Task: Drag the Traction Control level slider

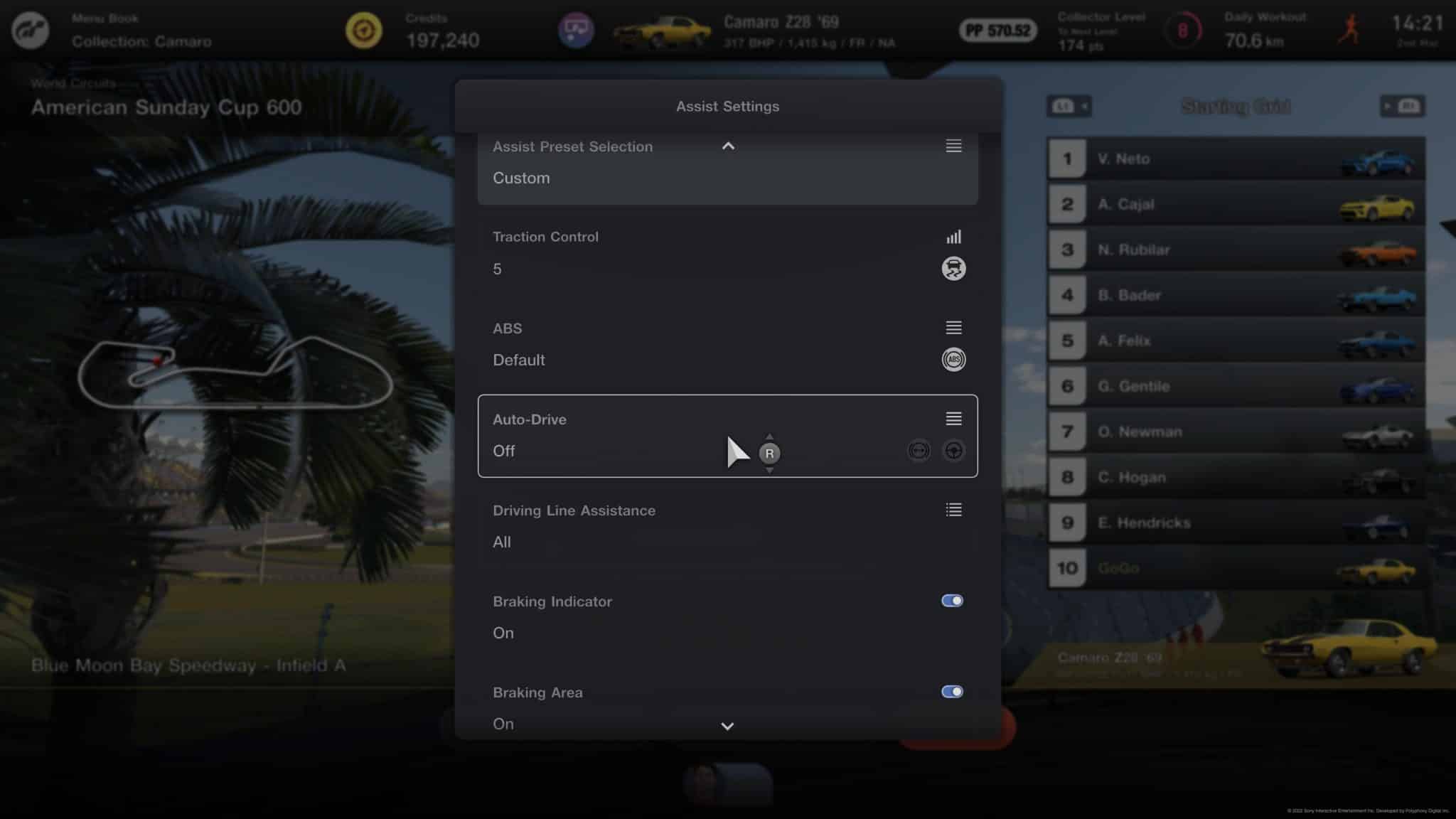Action: click(x=952, y=236)
